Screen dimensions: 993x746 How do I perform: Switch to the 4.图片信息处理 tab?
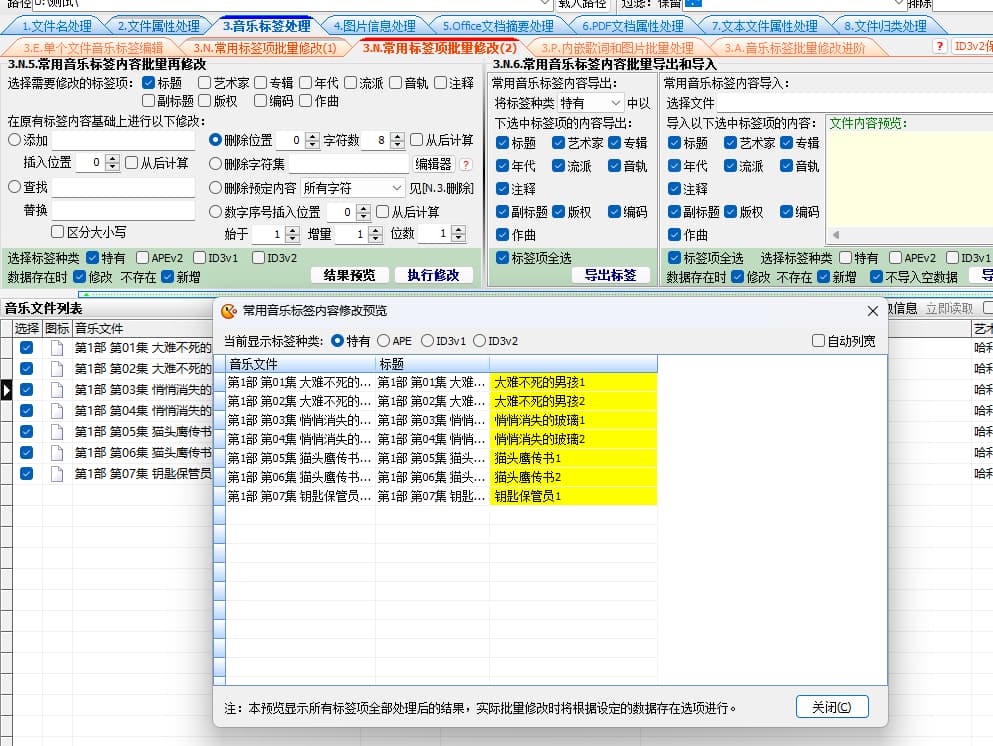pos(374,26)
